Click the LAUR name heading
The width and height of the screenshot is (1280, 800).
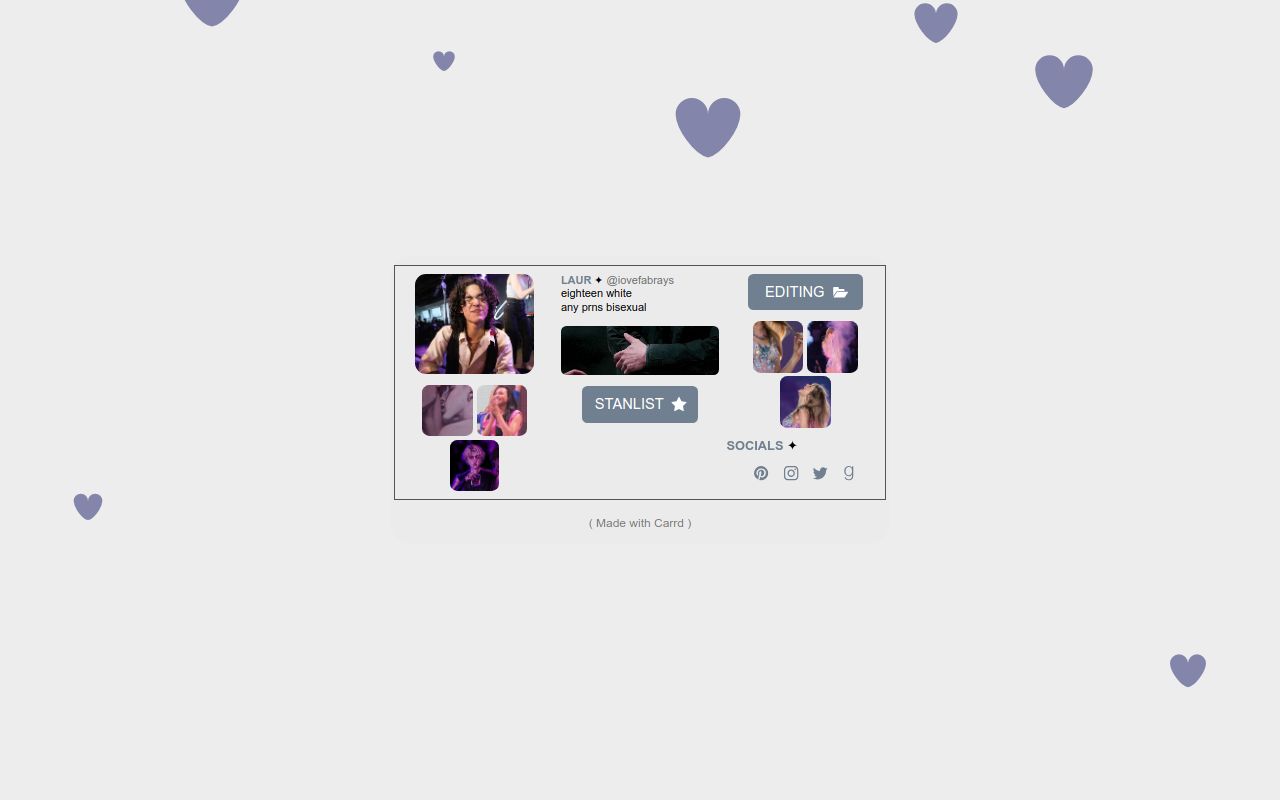576,280
